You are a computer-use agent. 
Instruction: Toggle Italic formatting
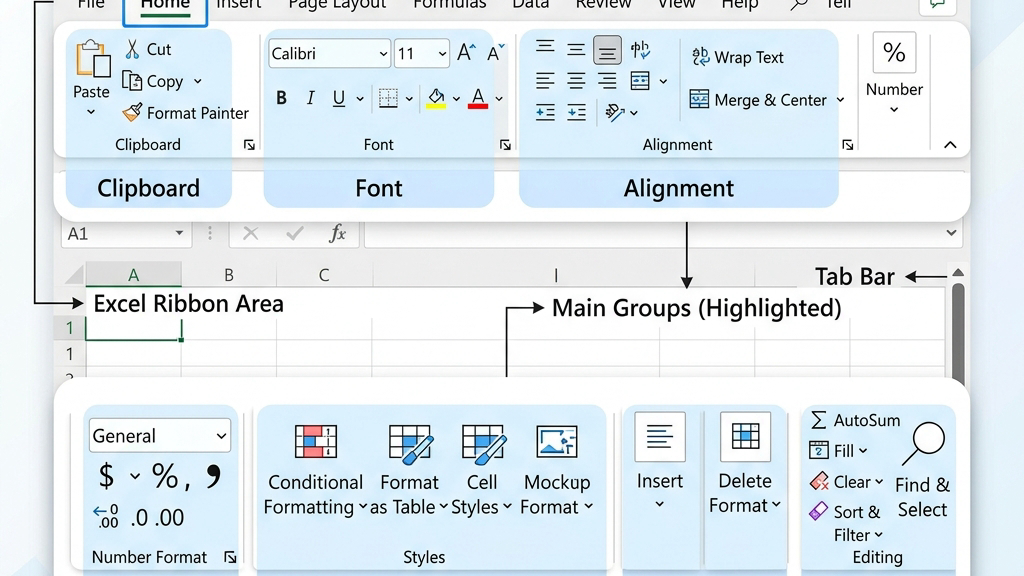[x=310, y=98]
